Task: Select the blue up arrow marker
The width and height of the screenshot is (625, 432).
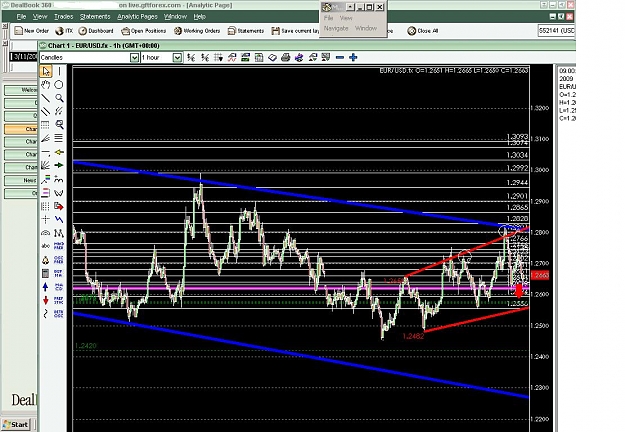Action: [x=46, y=287]
